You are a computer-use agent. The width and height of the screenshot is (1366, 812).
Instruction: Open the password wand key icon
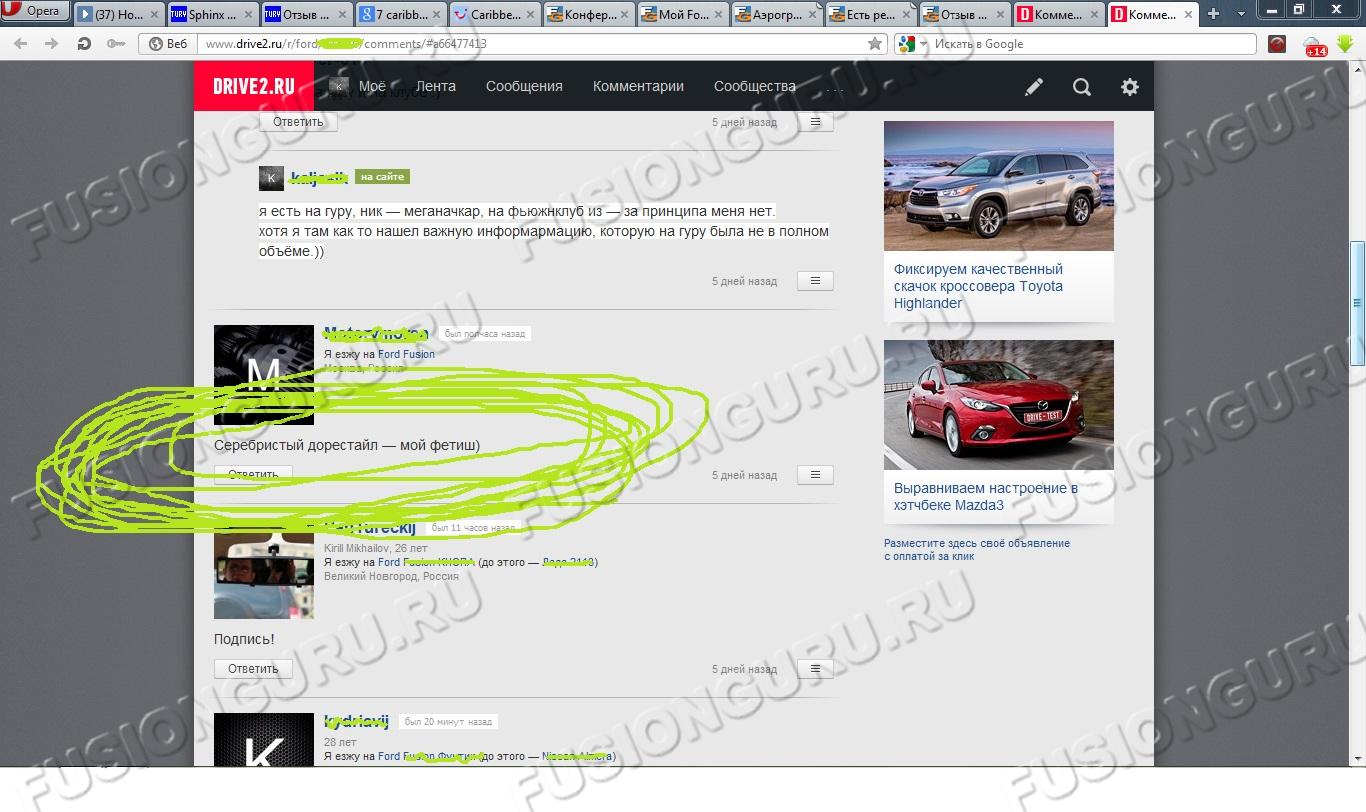pyautogui.click(x=116, y=44)
